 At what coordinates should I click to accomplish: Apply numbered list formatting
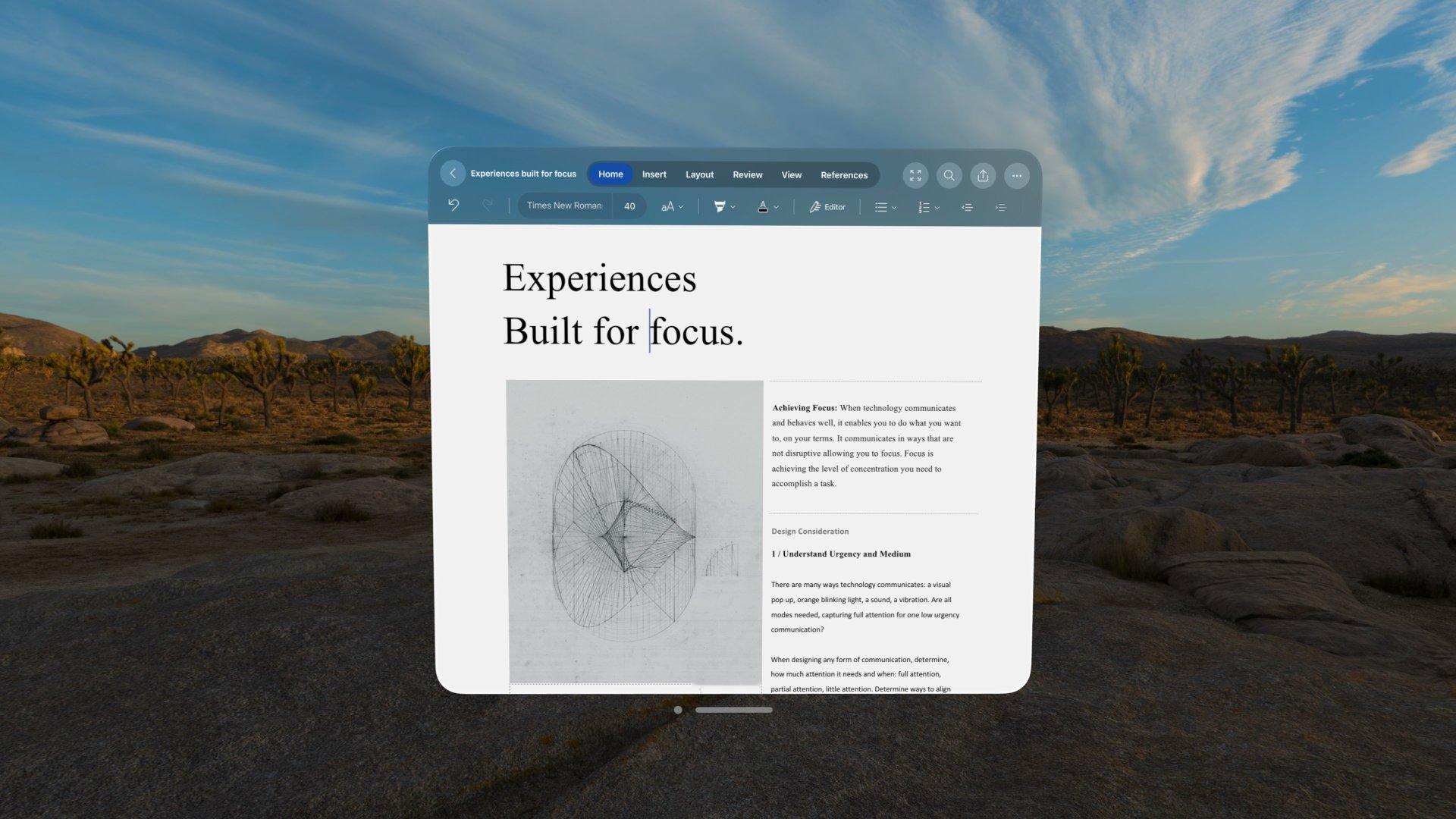click(x=924, y=207)
